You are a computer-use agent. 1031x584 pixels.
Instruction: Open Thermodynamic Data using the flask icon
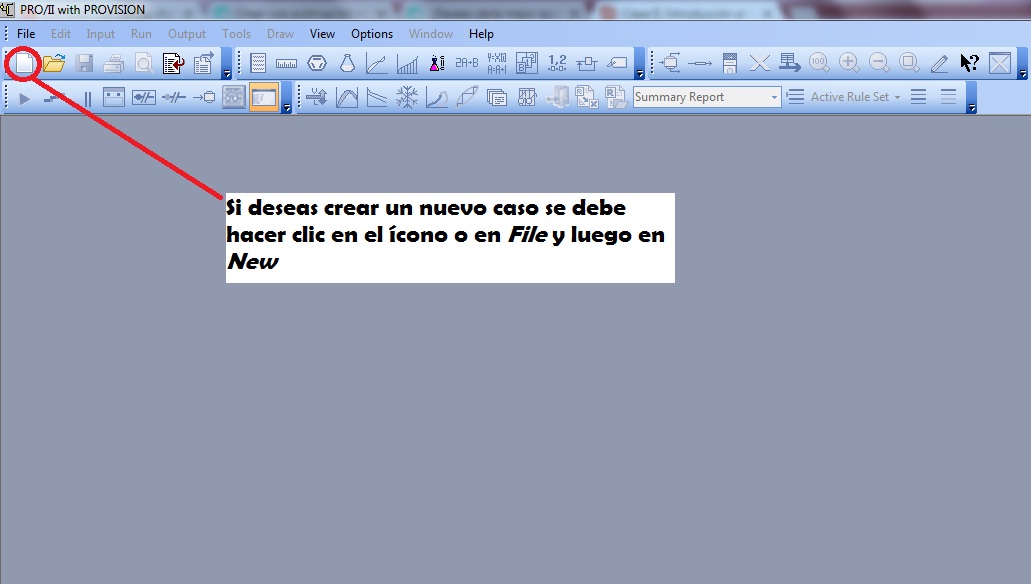click(x=347, y=63)
